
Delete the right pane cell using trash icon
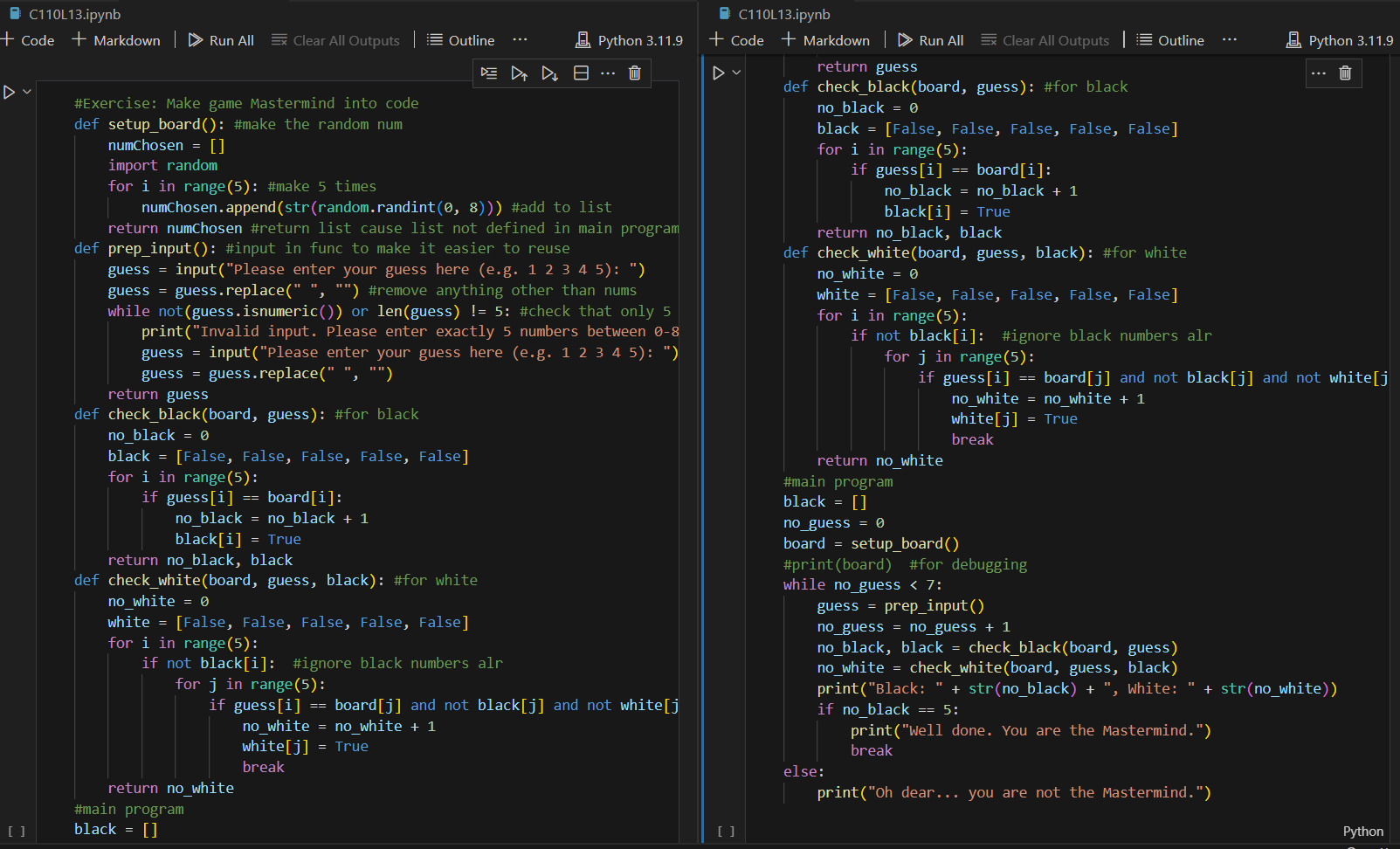[1345, 73]
